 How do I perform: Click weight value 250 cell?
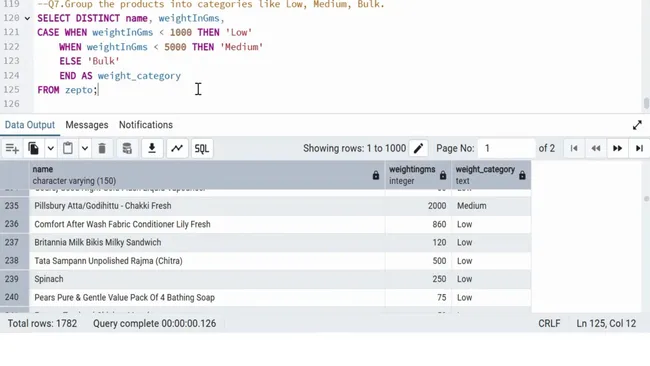(x=418, y=279)
